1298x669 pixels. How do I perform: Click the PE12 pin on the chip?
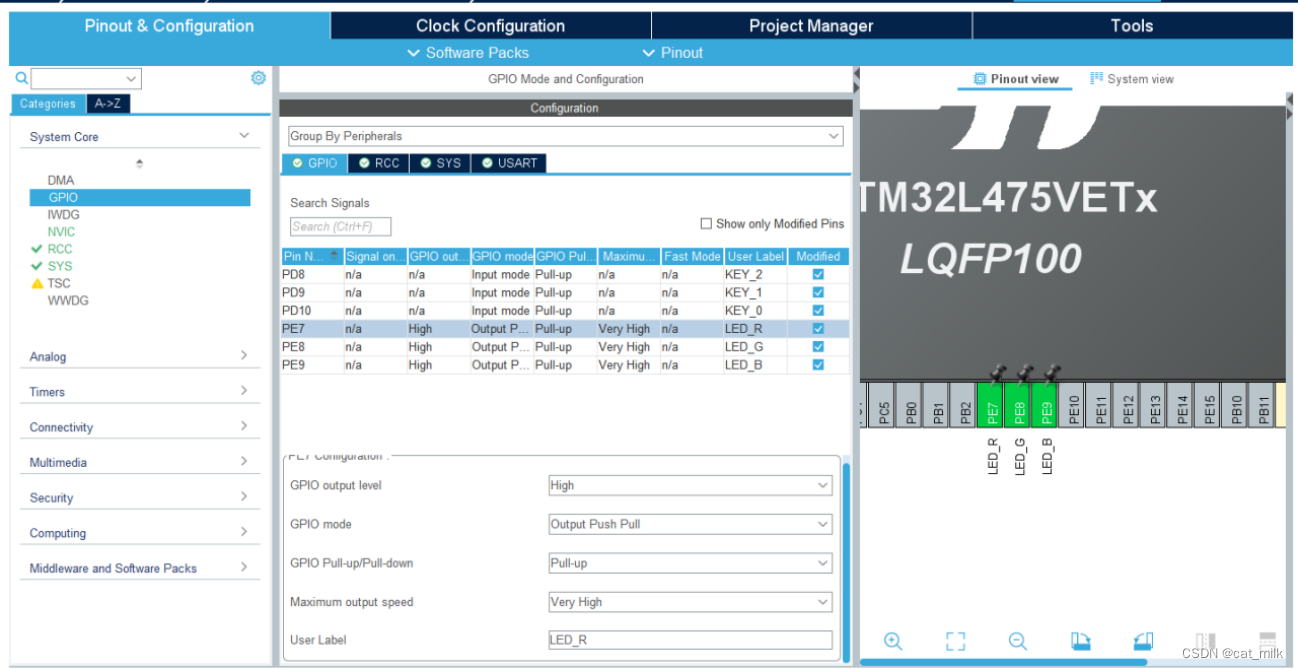(1127, 407)
